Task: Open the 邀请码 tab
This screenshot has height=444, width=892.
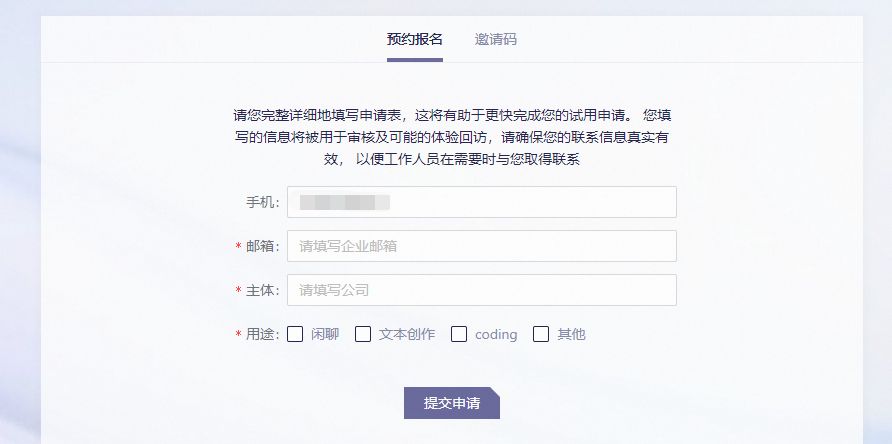Action: (496, 40)
